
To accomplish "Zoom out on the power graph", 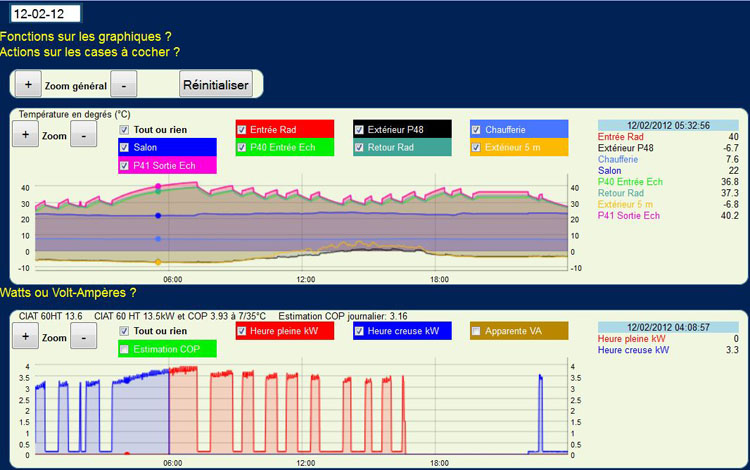I will coord(83,337).
